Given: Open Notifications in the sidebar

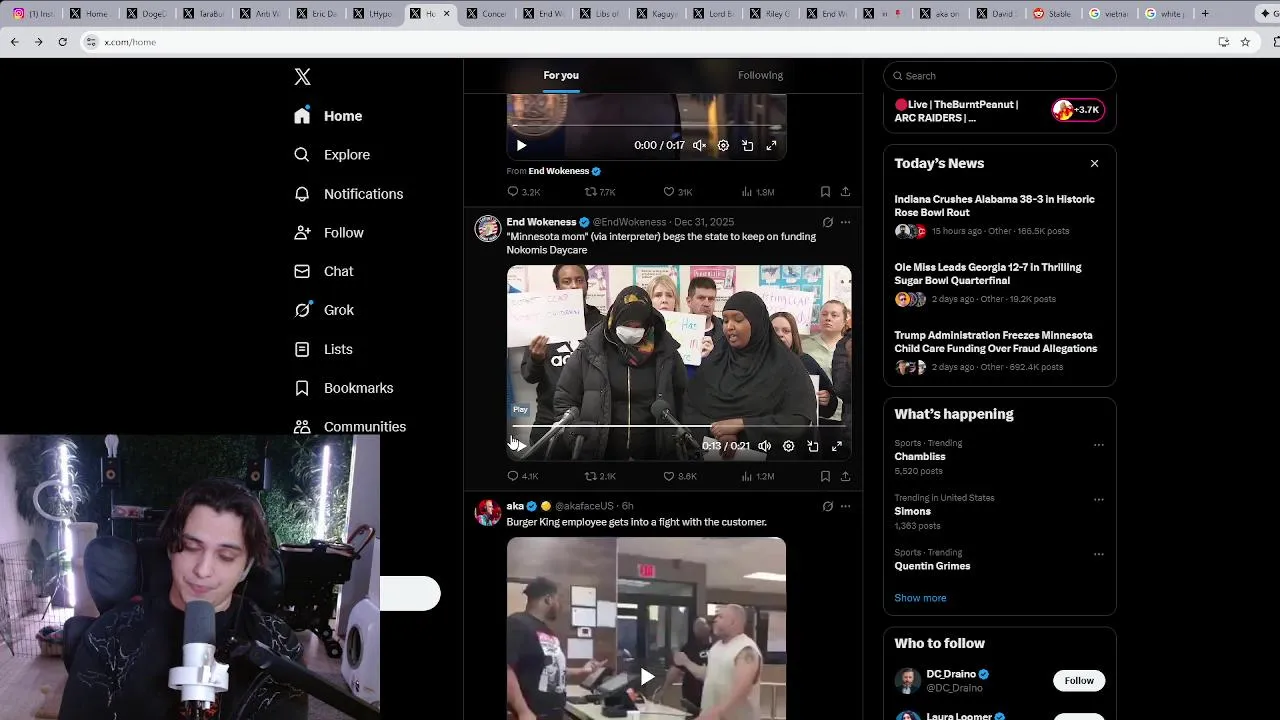Looking at the screenshot, I should [x=349, y=194].
